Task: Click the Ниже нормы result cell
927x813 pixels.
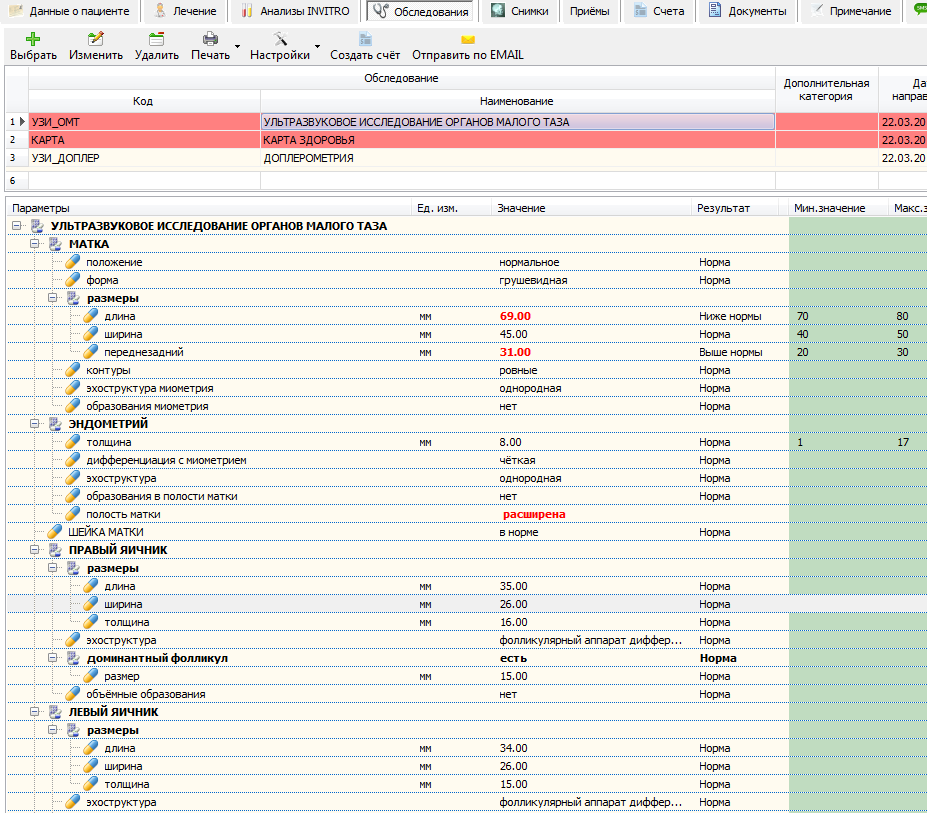Action: coord(730,316)
